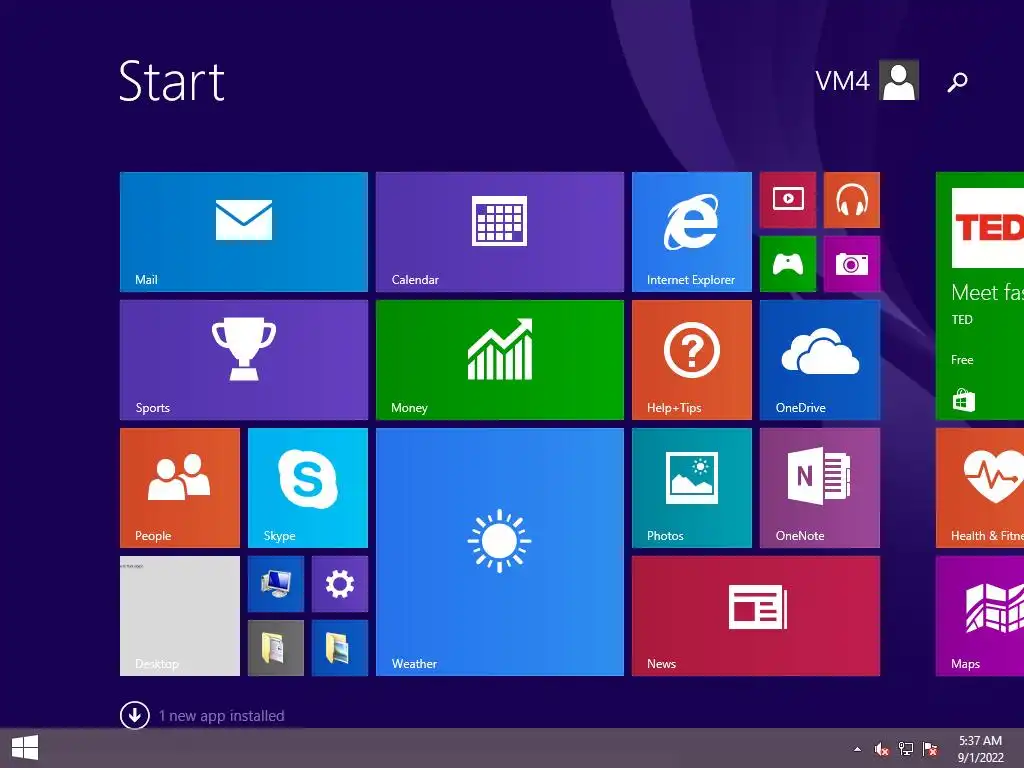Open the Help+Tips tile

pos(692,360)
